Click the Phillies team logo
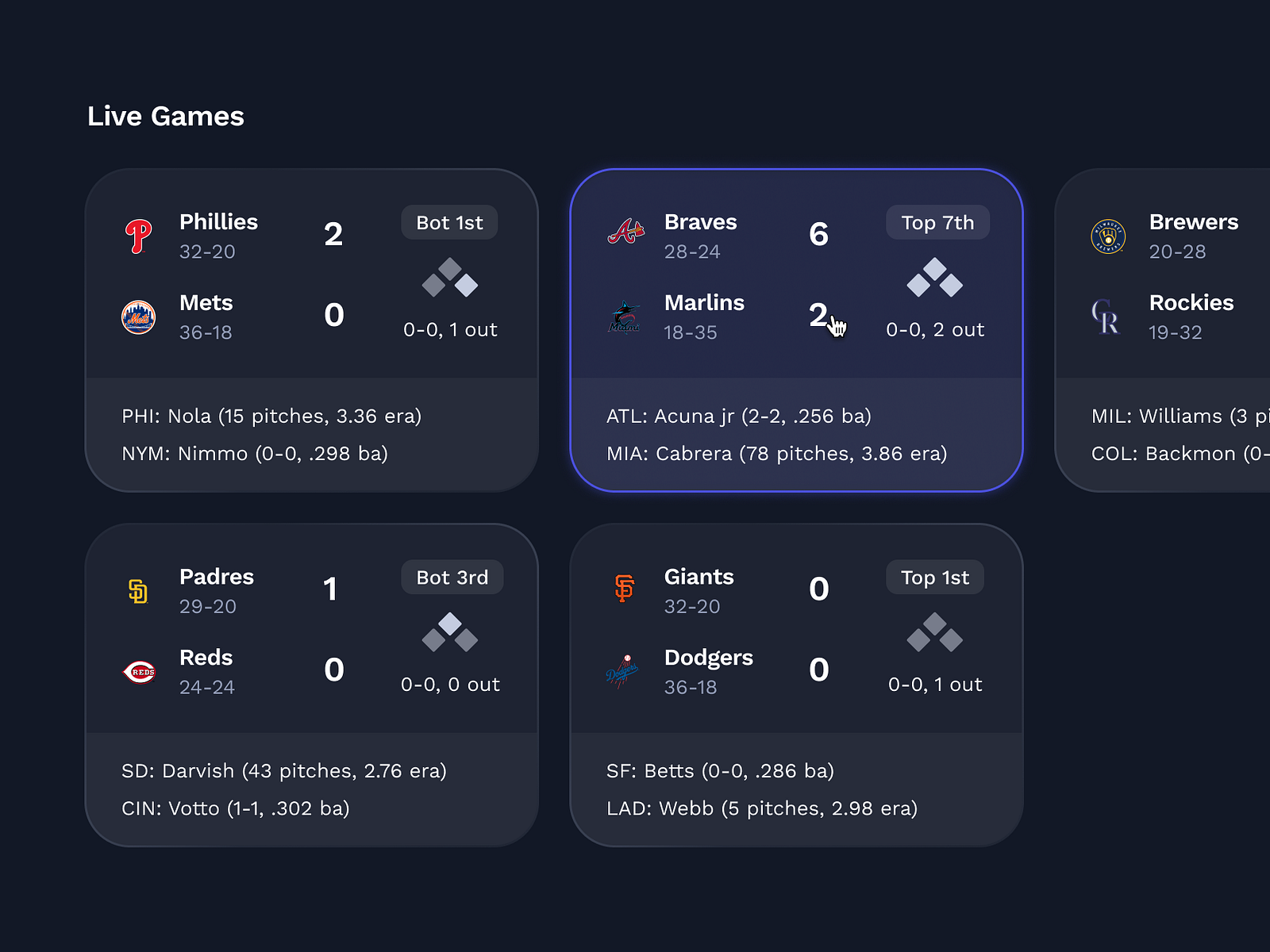 138,232
